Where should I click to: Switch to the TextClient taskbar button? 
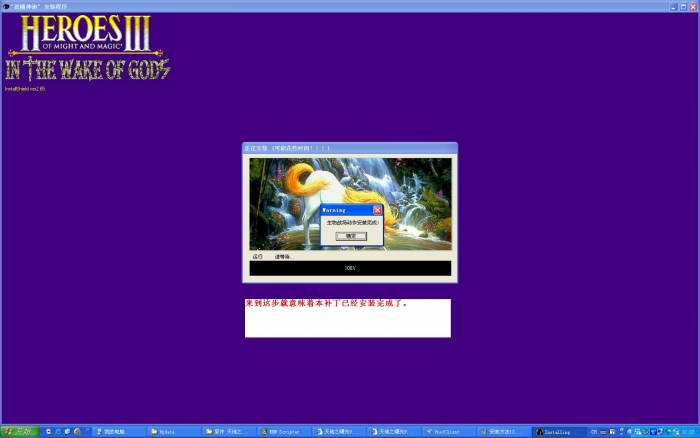pos(448,432)
